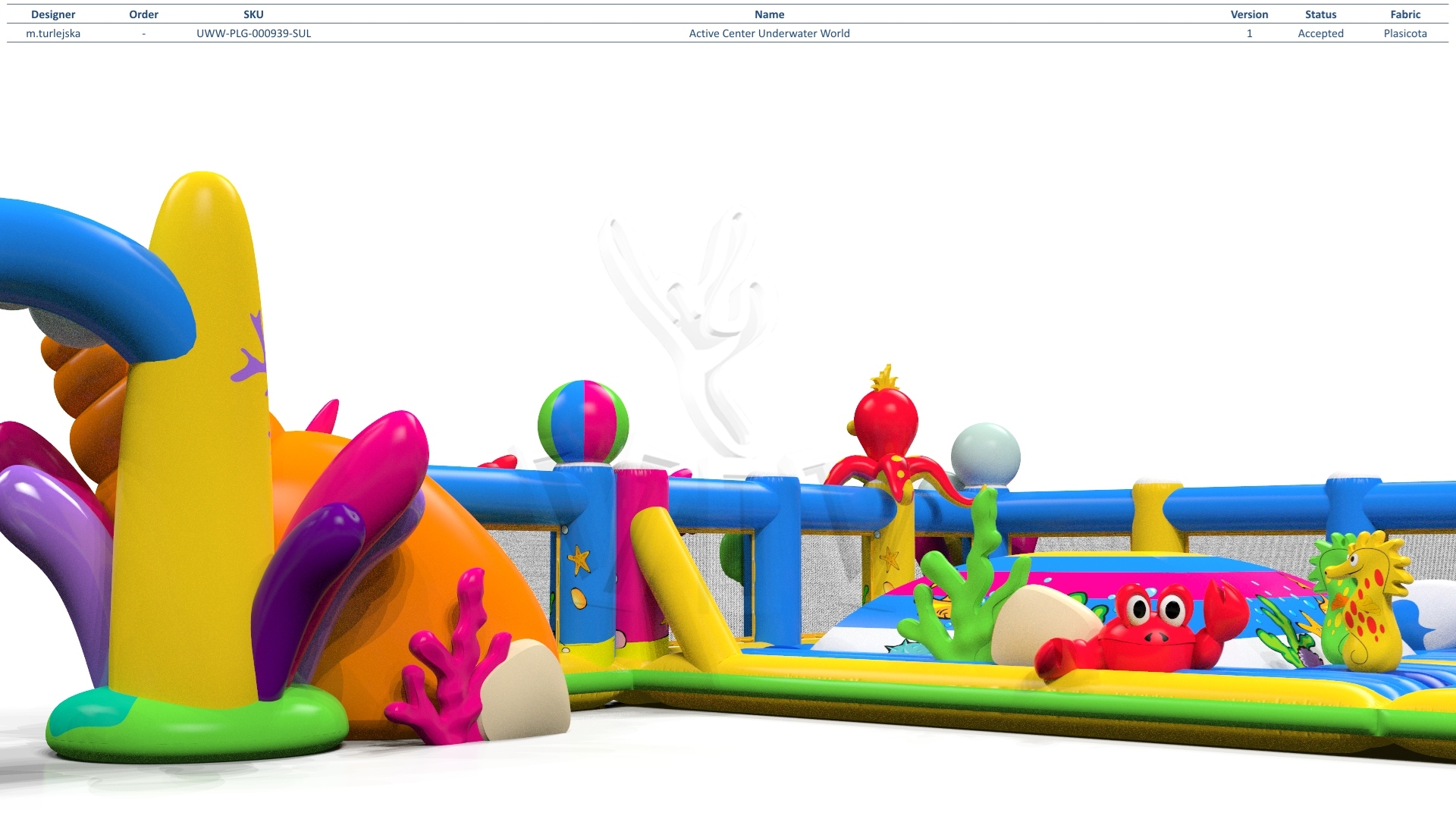Click the Plasicota fabric value

click(1405, 33)
